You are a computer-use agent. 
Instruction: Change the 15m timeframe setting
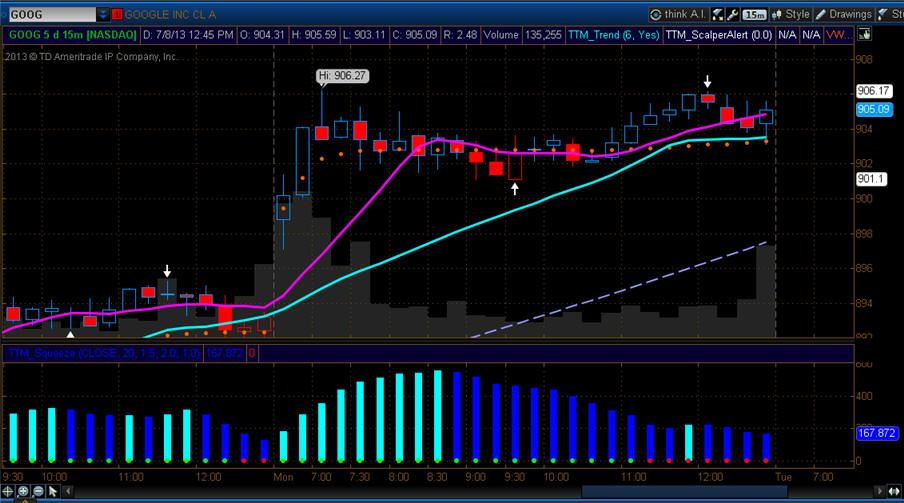[755, 15]
